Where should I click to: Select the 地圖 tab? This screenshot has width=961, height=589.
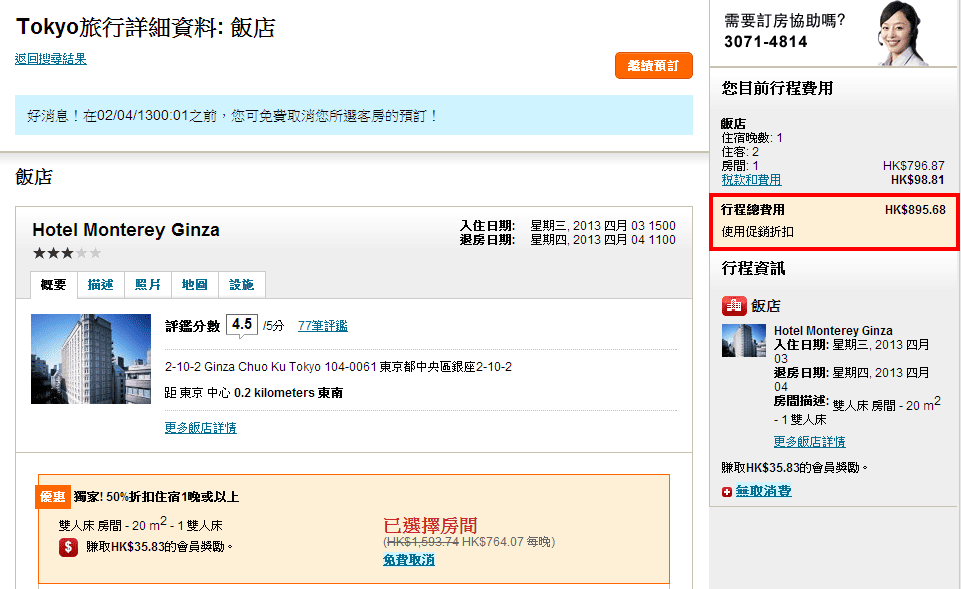tap(194, 285)
